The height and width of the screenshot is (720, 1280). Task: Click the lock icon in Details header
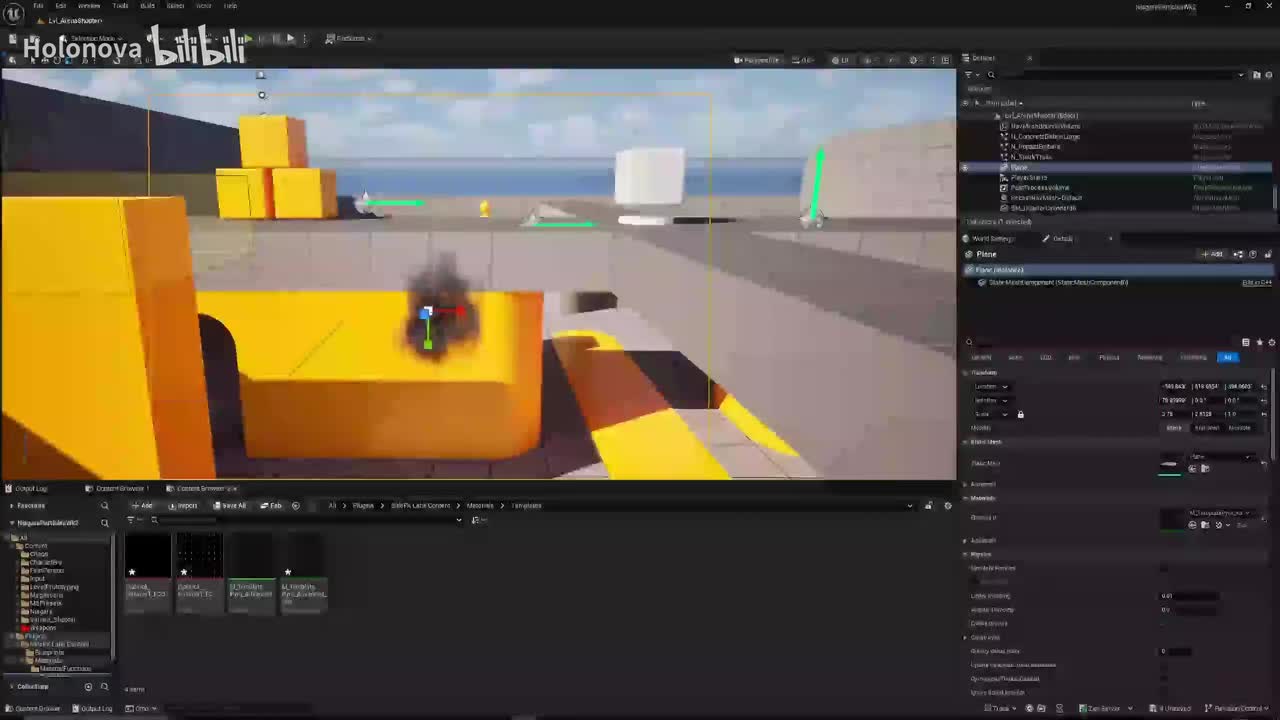click(x=1268, y=254)
